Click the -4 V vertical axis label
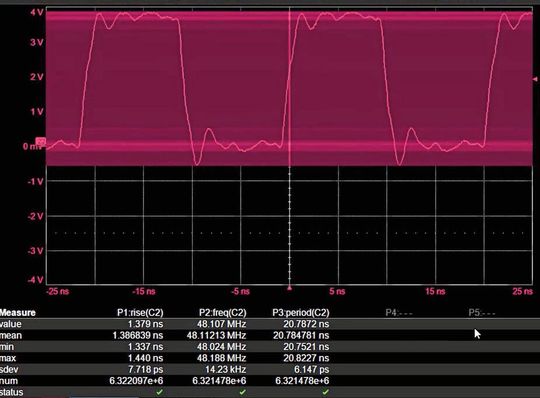The height and width of the screenshot is (398, 540). pyautogui.click(x=35, y=280)
